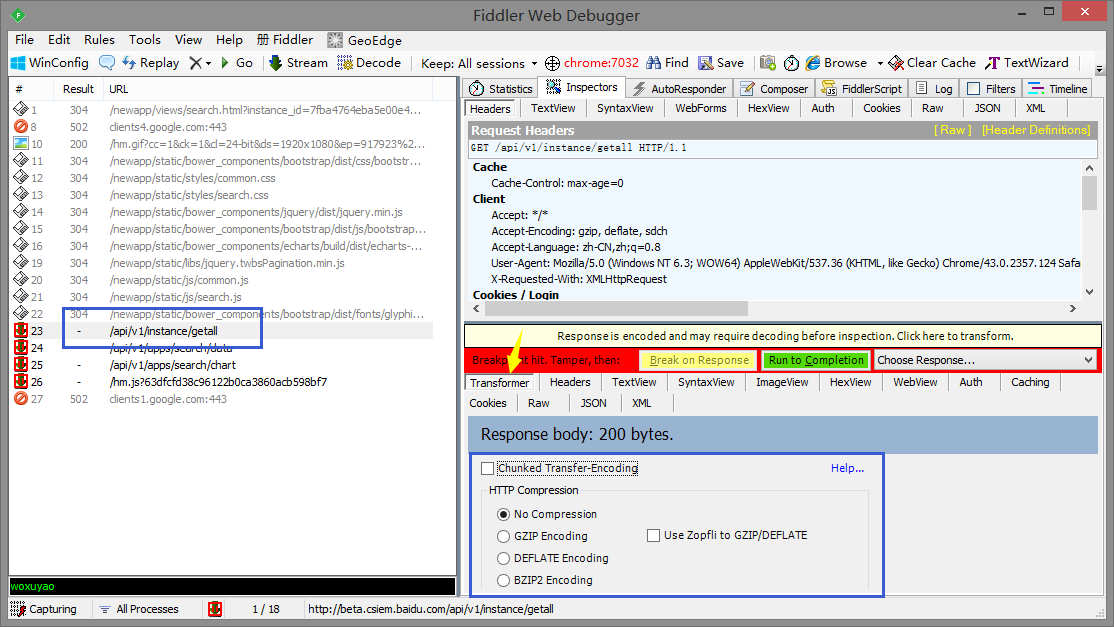Open response ImageView tab
Screen dimensions: 1114x627
point(782,382)
